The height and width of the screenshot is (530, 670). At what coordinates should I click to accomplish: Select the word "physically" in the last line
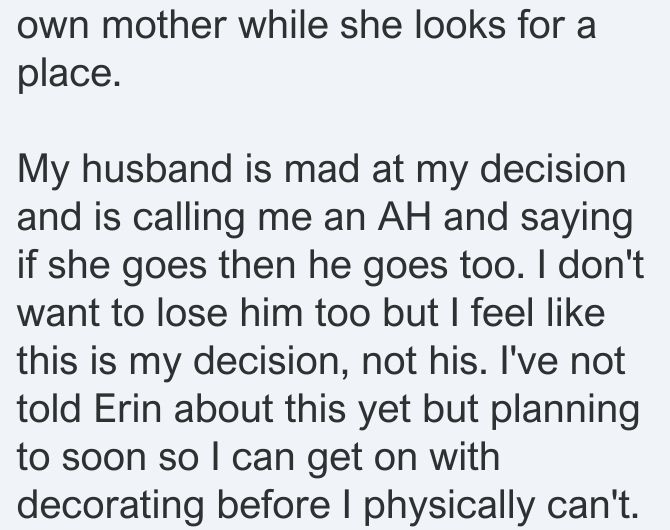point(449,506)
